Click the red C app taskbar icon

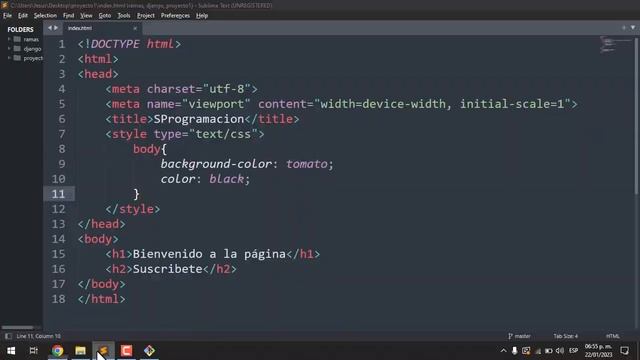pos(126,351)
